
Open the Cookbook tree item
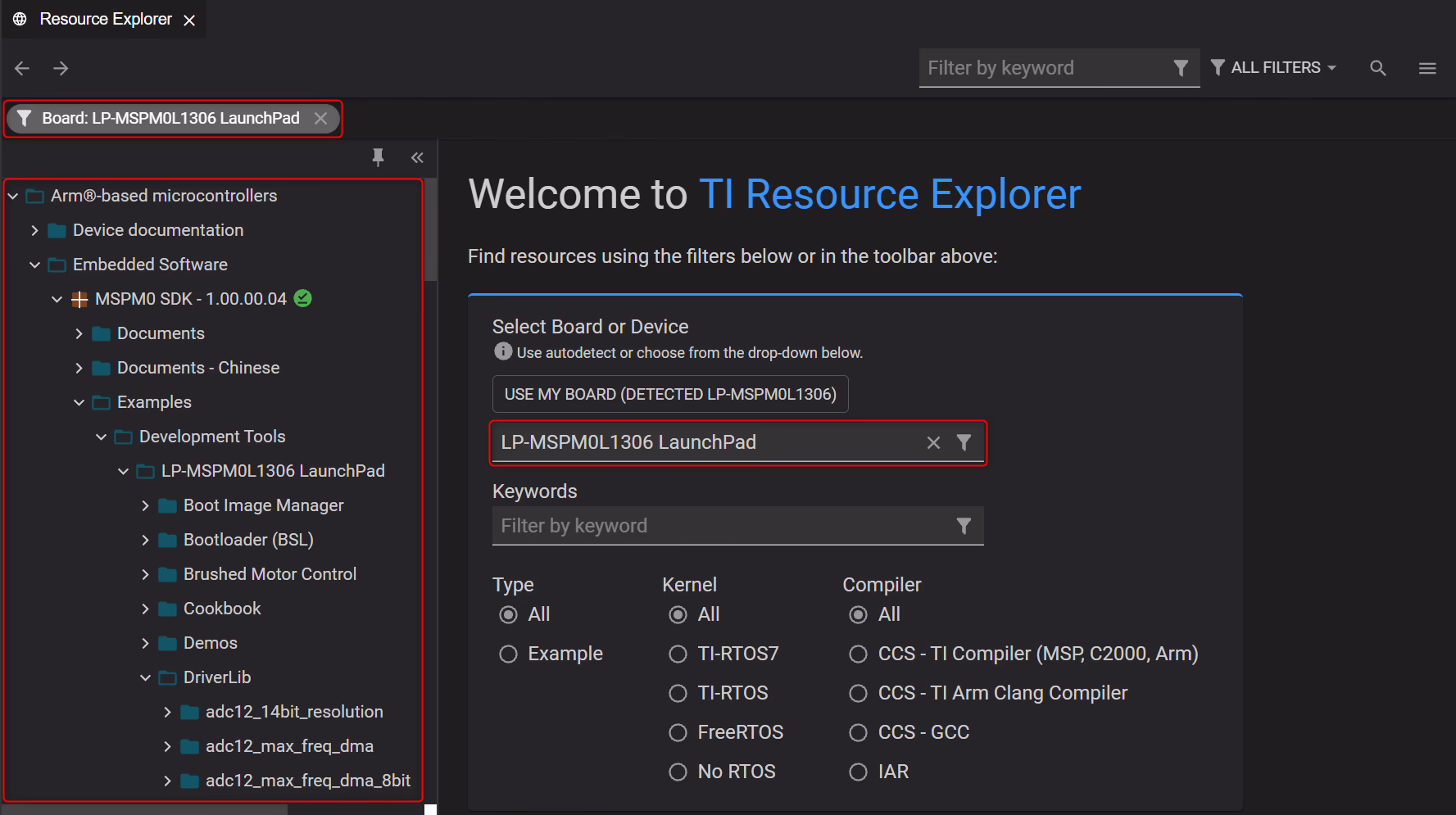tap(222, 609)
